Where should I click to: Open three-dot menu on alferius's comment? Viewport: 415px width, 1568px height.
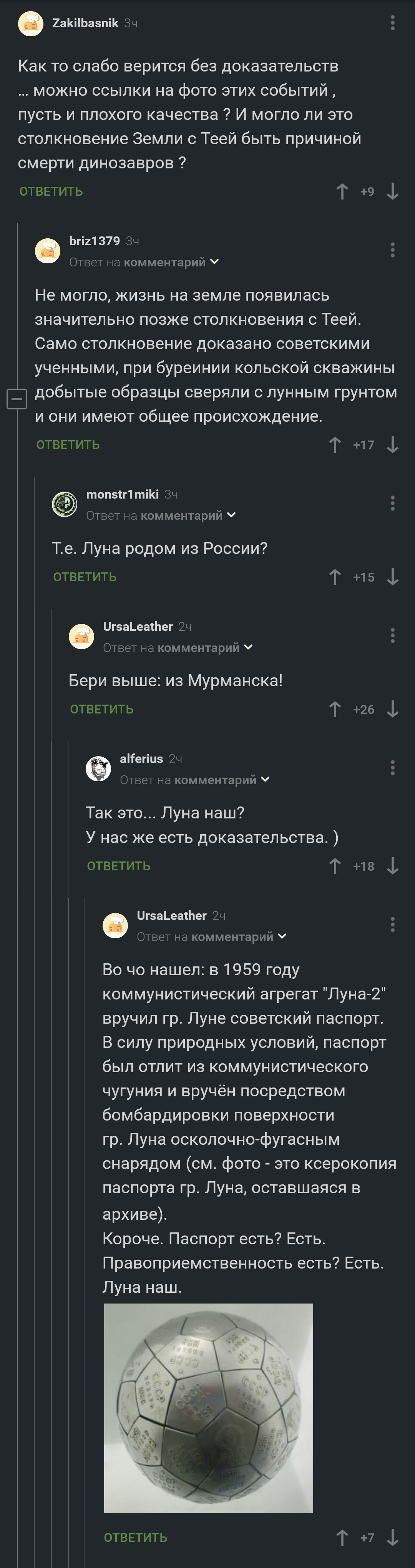[x=392, y=768]
